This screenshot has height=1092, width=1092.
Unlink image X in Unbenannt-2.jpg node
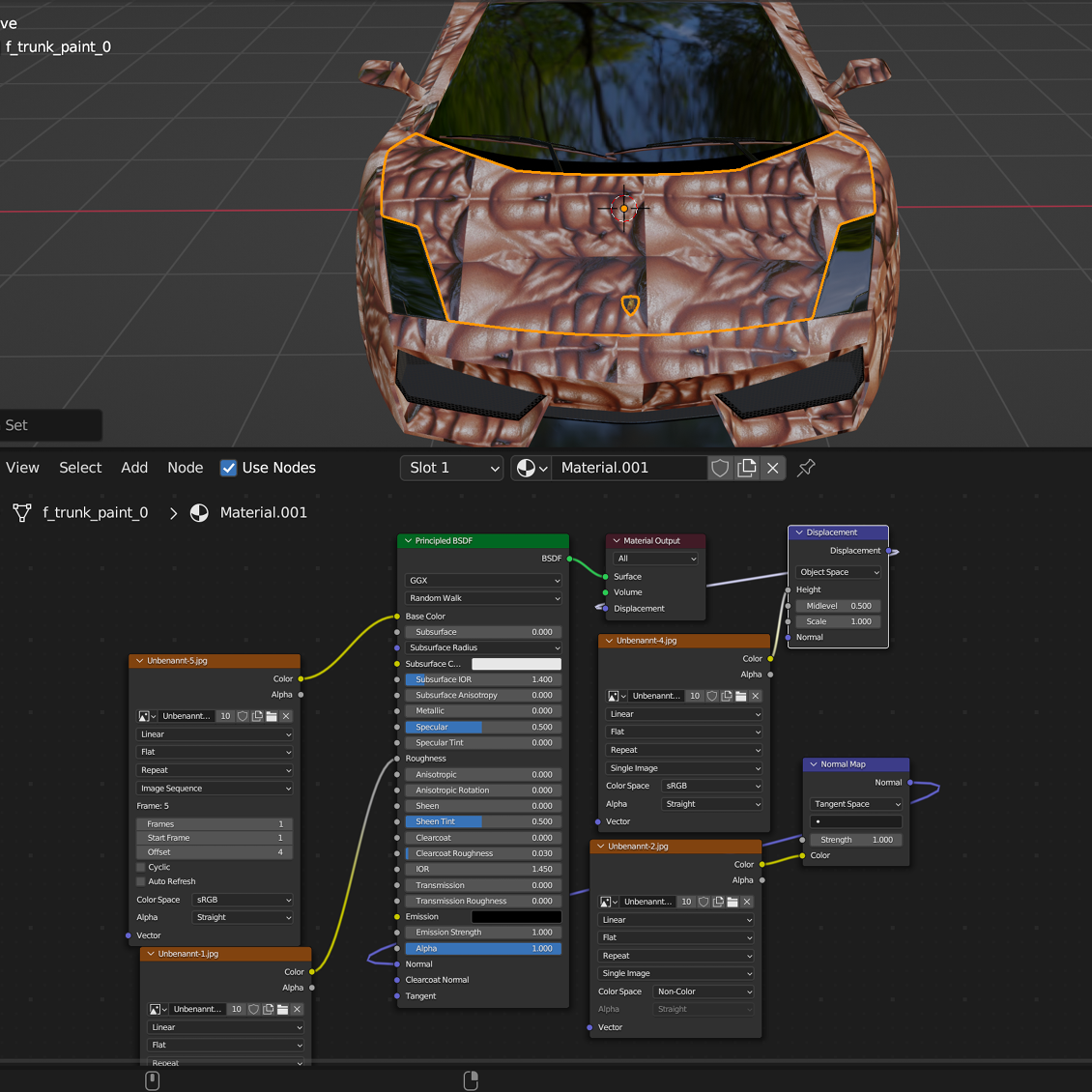(x=747, y=902)
